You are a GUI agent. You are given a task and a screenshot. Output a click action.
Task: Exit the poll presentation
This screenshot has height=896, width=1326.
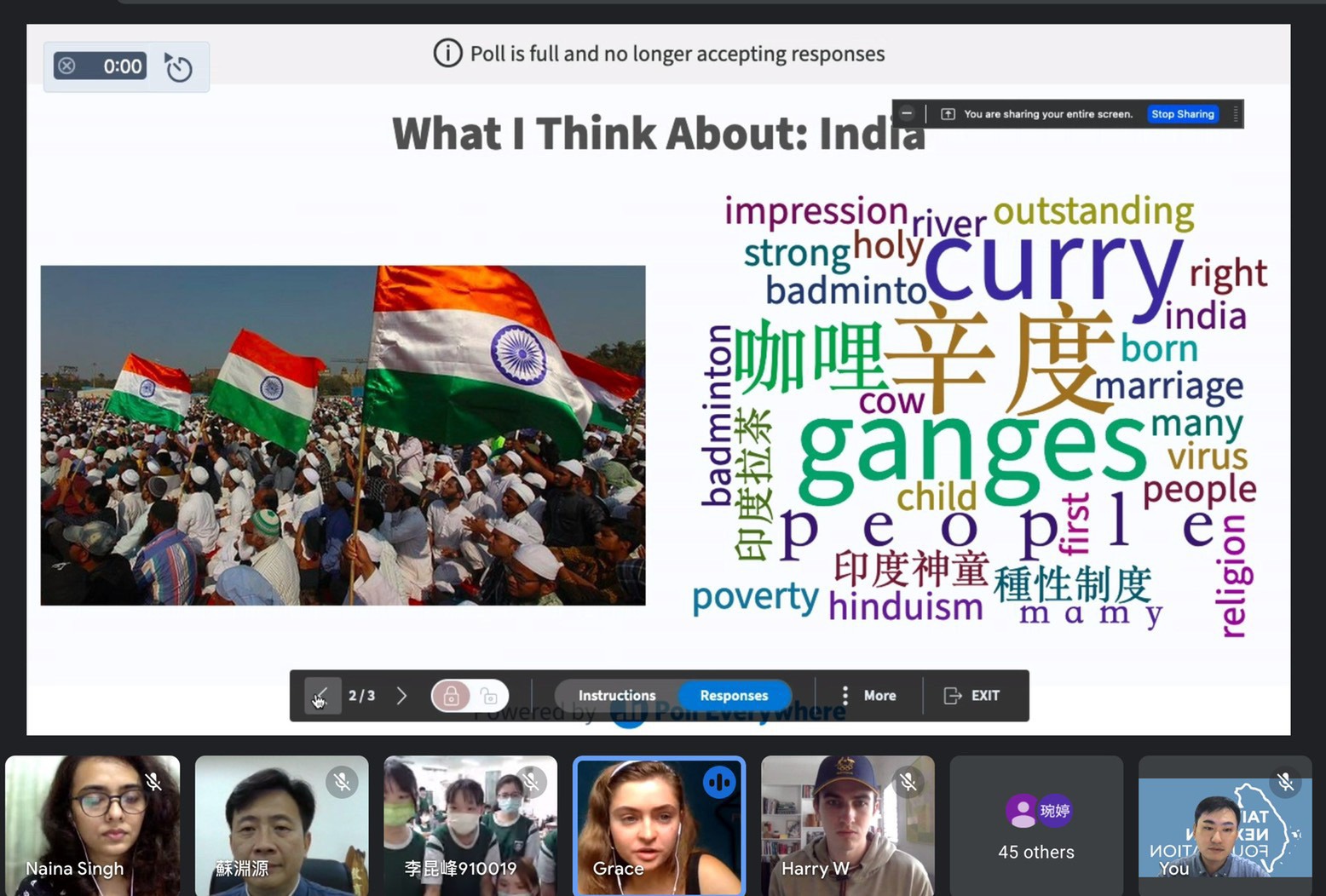pos(972,696)
